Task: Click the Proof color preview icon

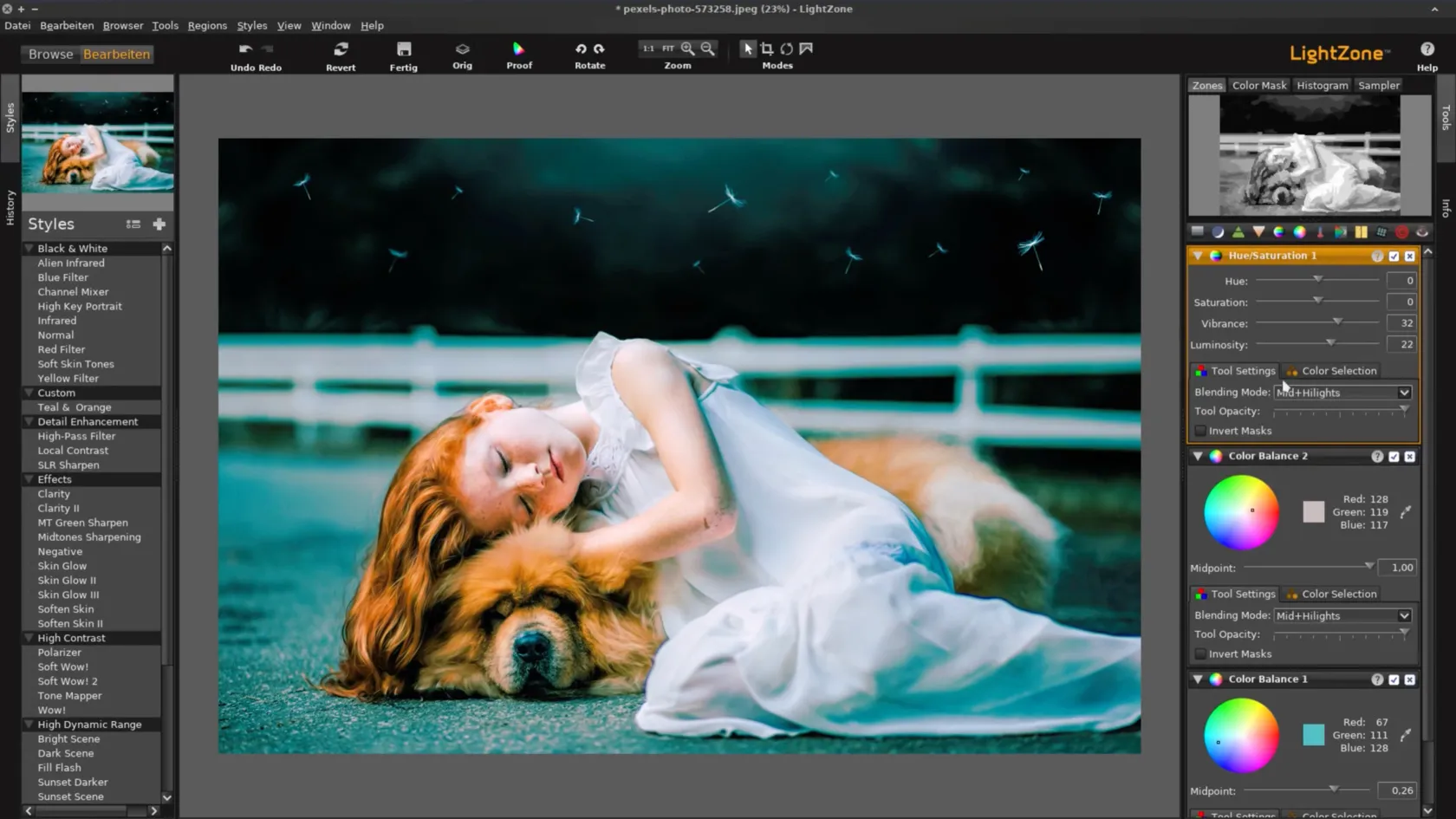Action: [518, 49]
